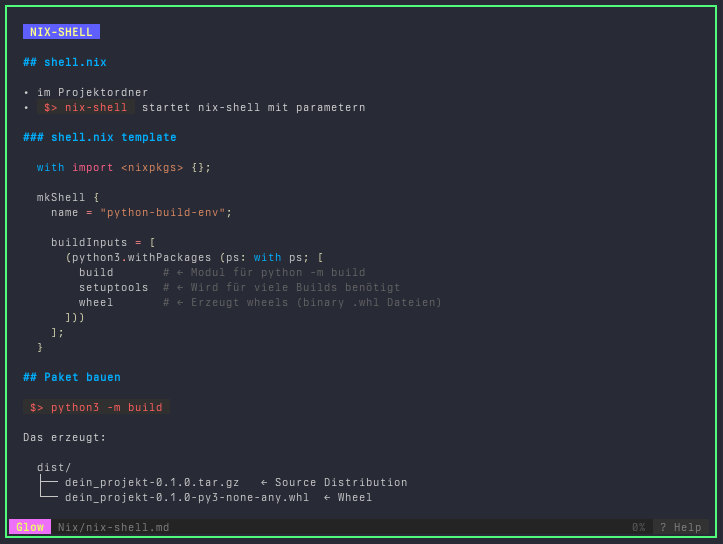Select the '$> python3 -m build' command

click(96, 408)
